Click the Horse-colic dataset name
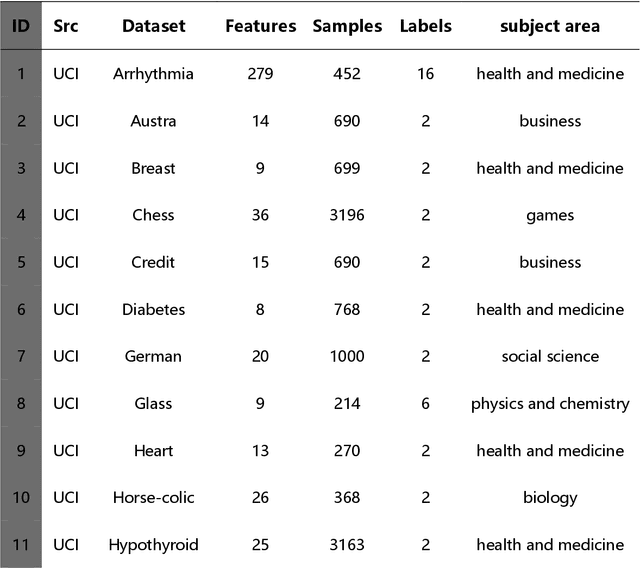 point(153,497)
